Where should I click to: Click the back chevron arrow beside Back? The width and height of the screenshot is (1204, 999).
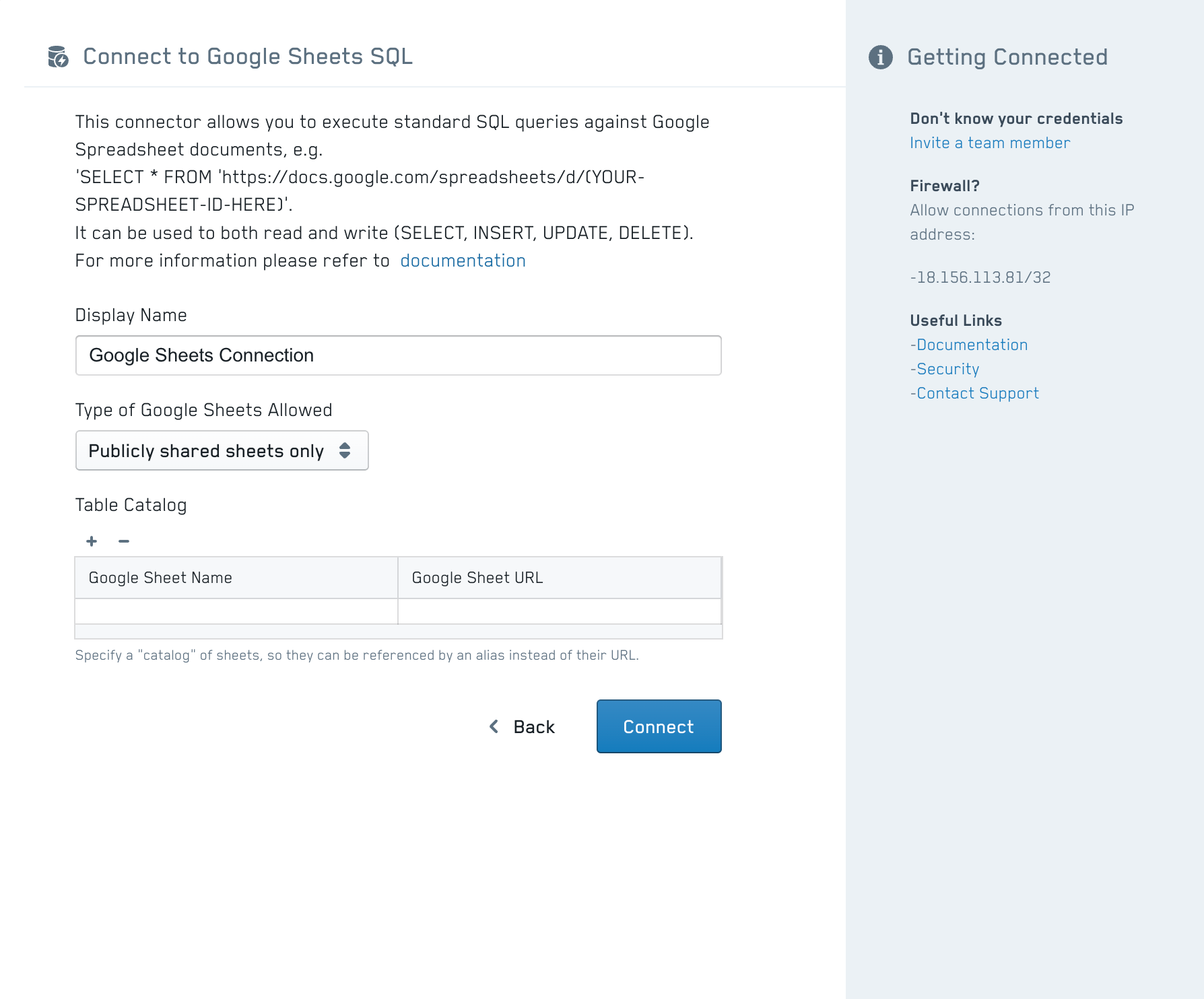[494, 727]
